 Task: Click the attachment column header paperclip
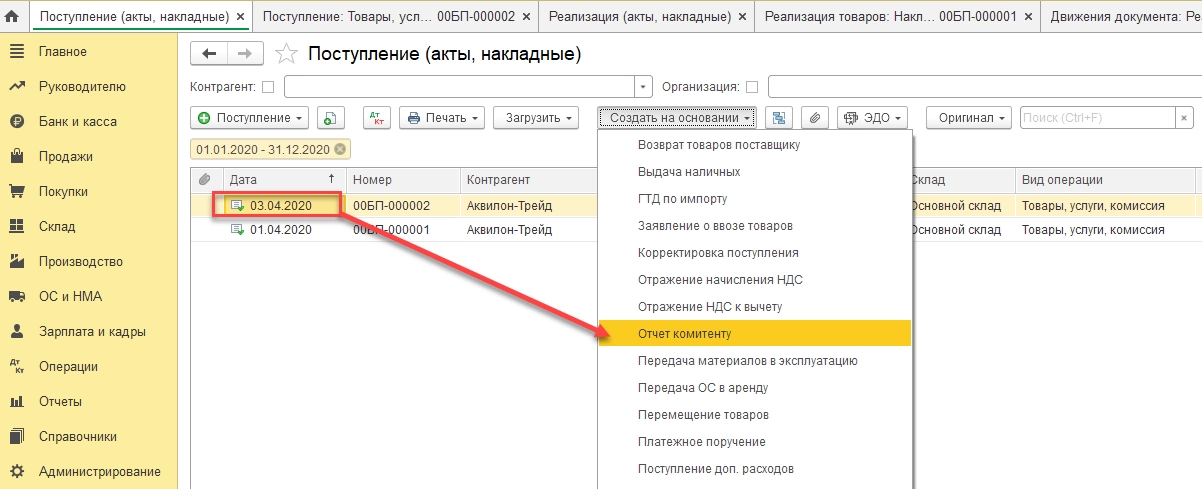click(205, 180)
